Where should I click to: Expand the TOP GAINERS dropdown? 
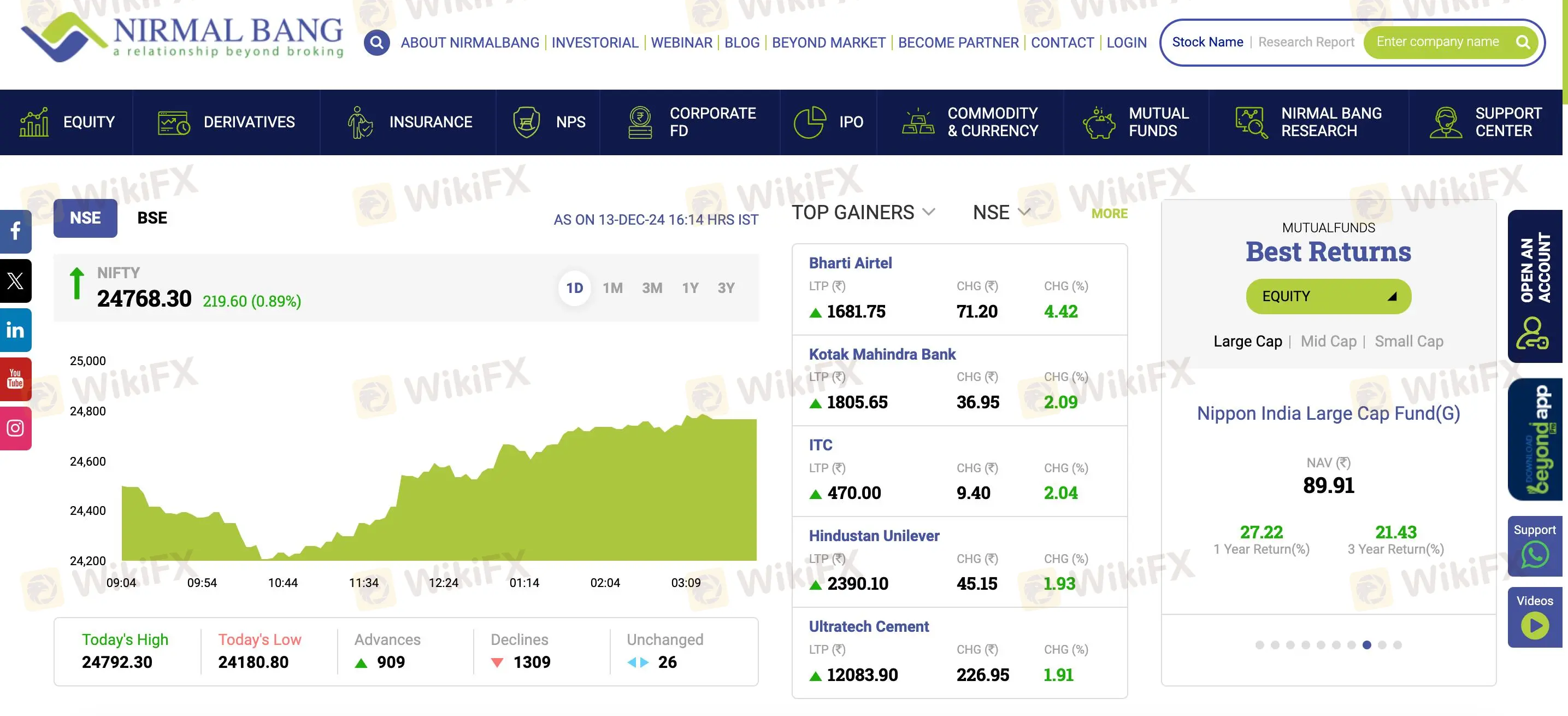pos(863,213)
